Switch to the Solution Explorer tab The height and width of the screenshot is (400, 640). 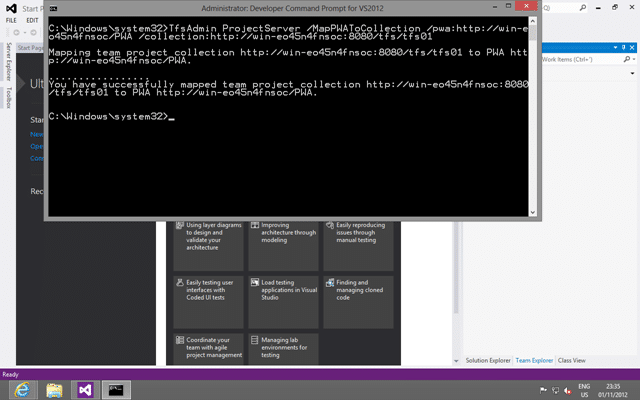tap(488, 360)
